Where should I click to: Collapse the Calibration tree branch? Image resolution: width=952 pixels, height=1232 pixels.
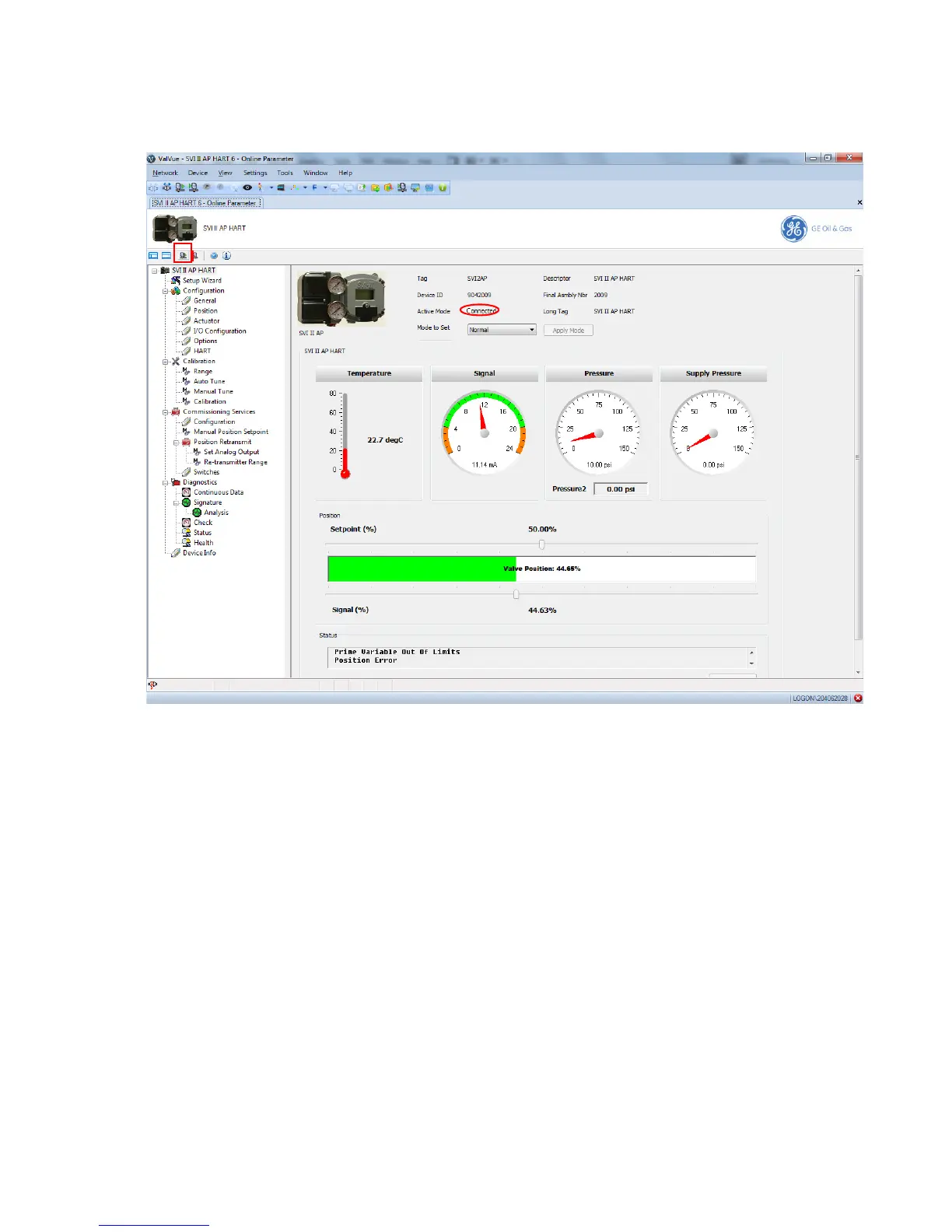click(x=166, y=362)
